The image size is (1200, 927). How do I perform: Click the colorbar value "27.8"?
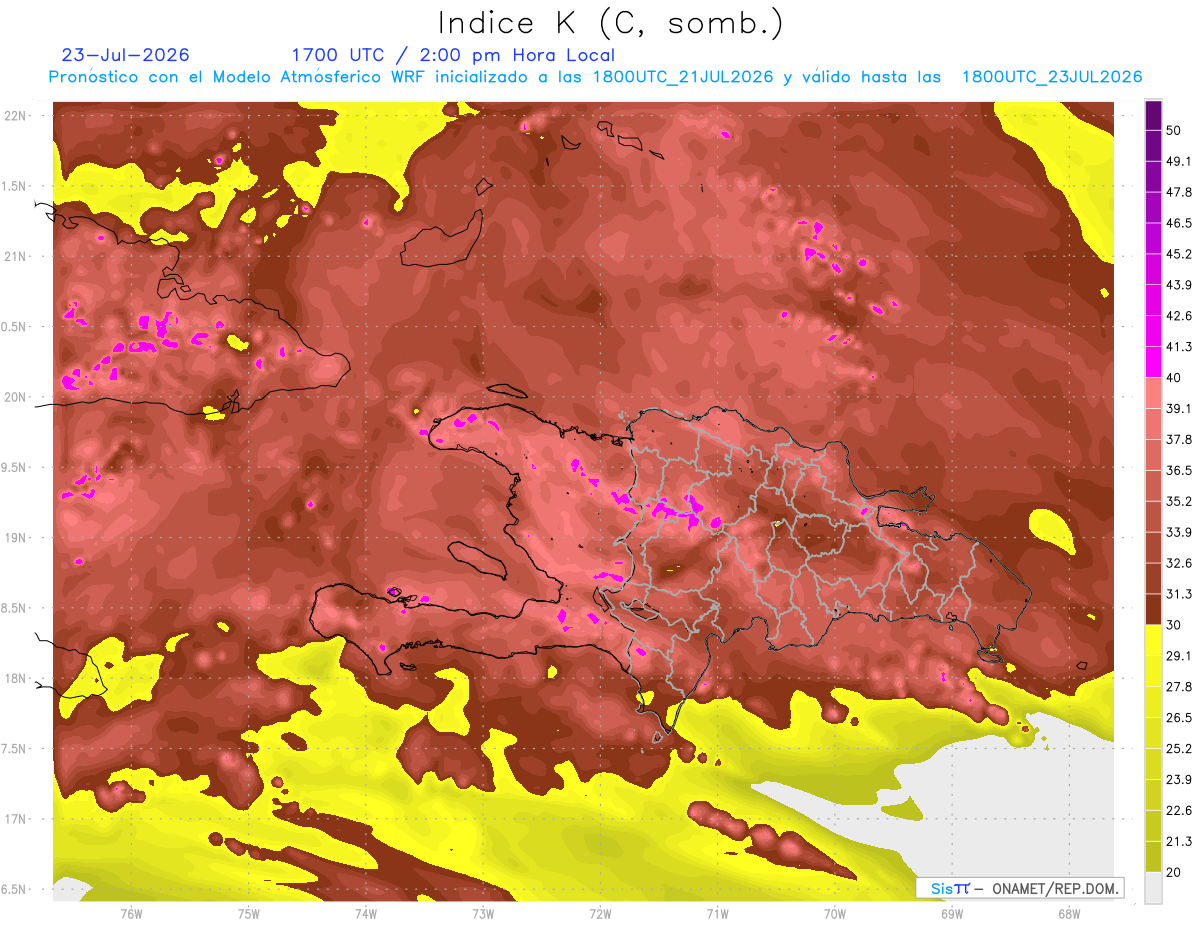pos(1179,686)
